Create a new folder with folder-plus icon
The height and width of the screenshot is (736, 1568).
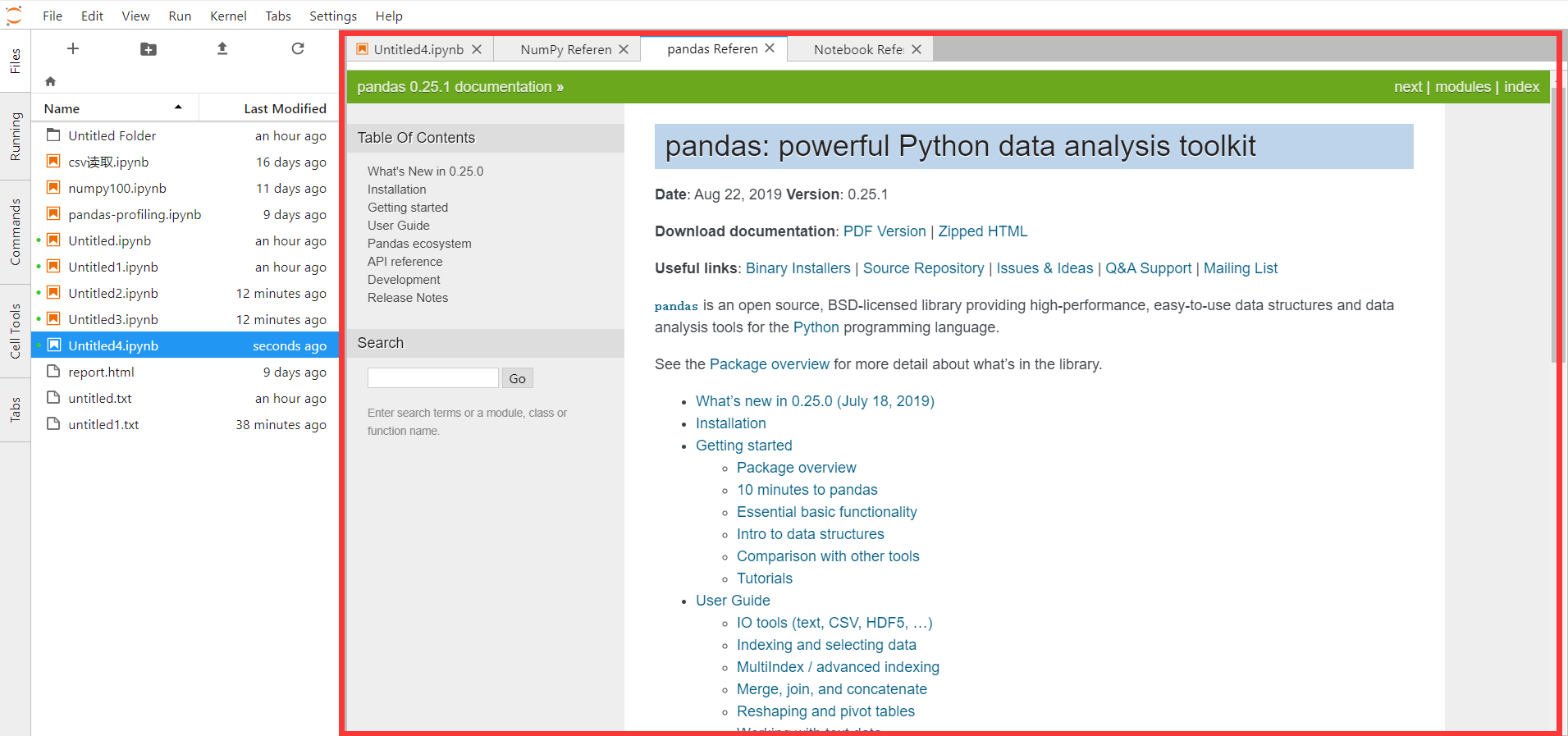[149, 49]
